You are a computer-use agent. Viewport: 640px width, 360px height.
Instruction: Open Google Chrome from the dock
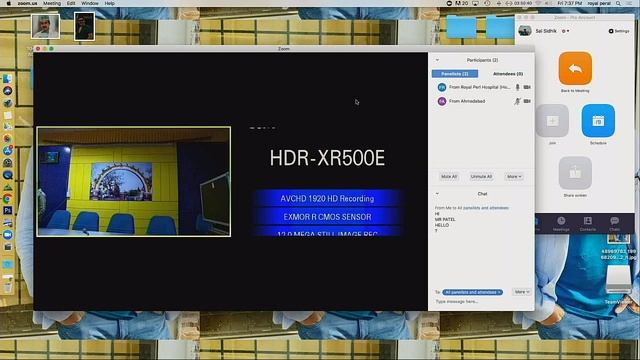tap(7, 199)
